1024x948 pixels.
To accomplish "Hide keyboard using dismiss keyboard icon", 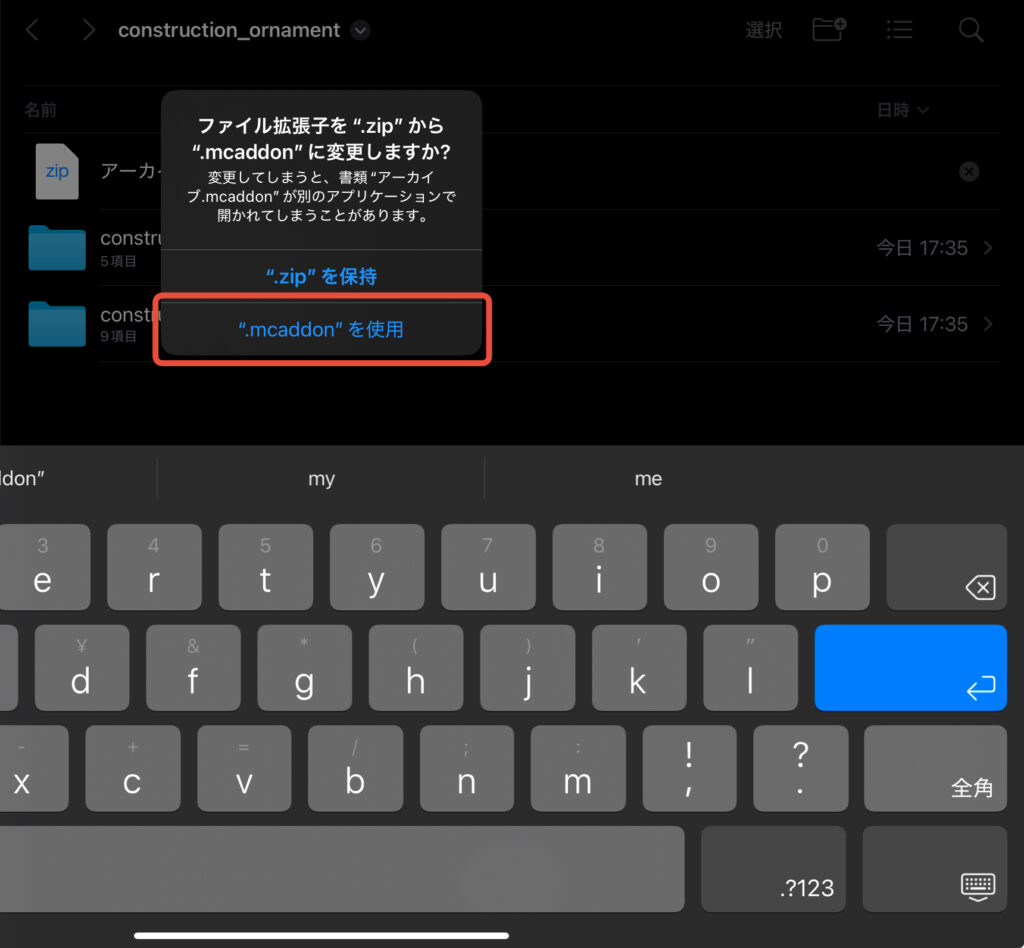I will (977, 884).
